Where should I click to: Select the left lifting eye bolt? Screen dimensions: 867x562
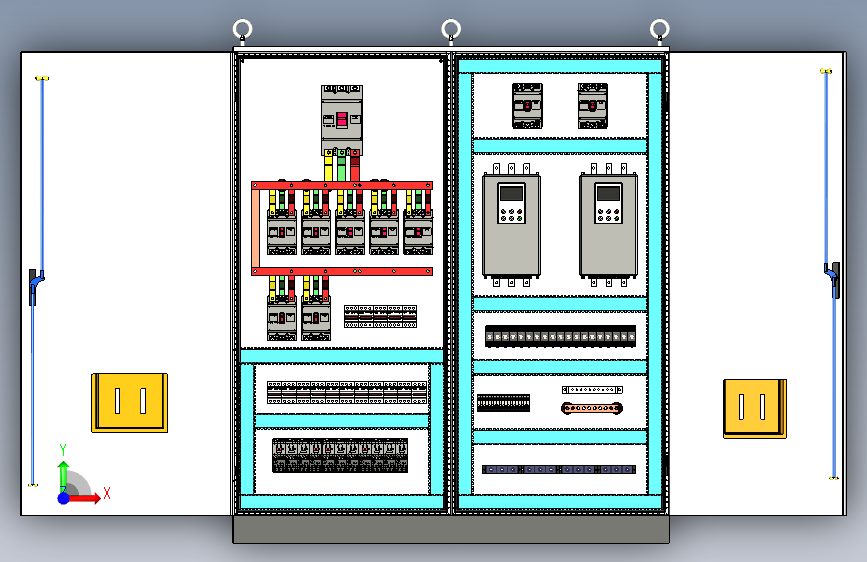coord(242,29)
